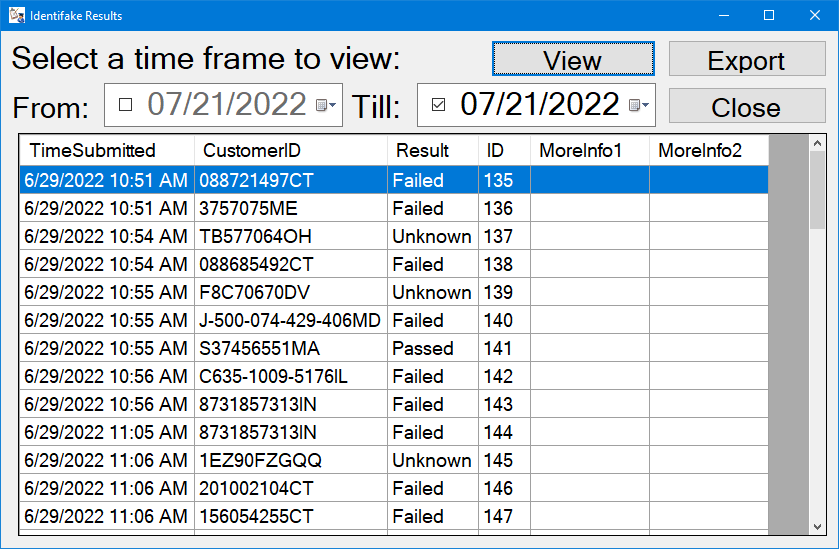Click the View button
Screen dimensions: 839x549
click(x=573, y=59)
